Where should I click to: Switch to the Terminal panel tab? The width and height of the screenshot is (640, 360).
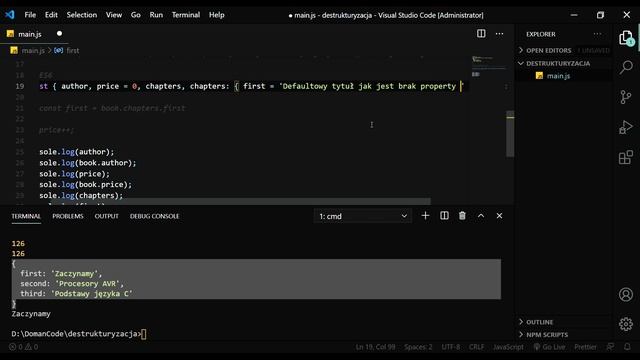[26, 216]
